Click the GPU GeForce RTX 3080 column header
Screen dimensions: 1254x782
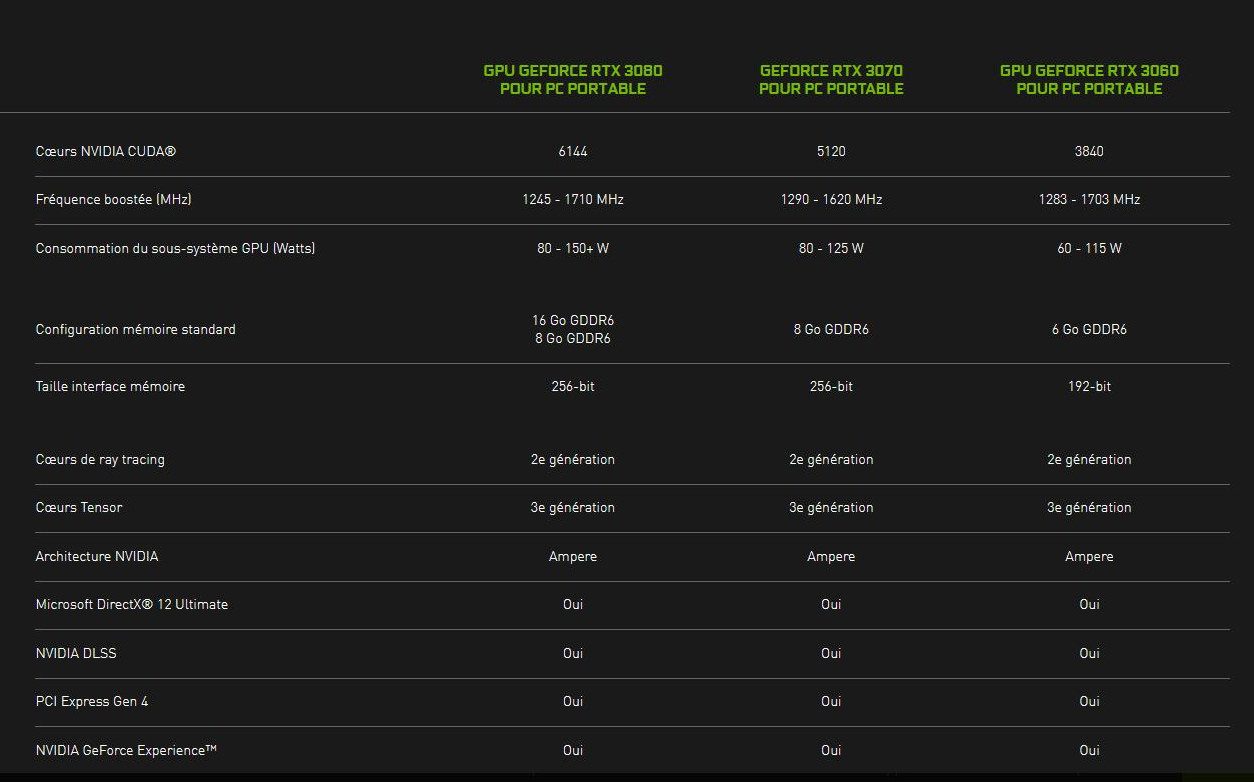tap(573, 80)
